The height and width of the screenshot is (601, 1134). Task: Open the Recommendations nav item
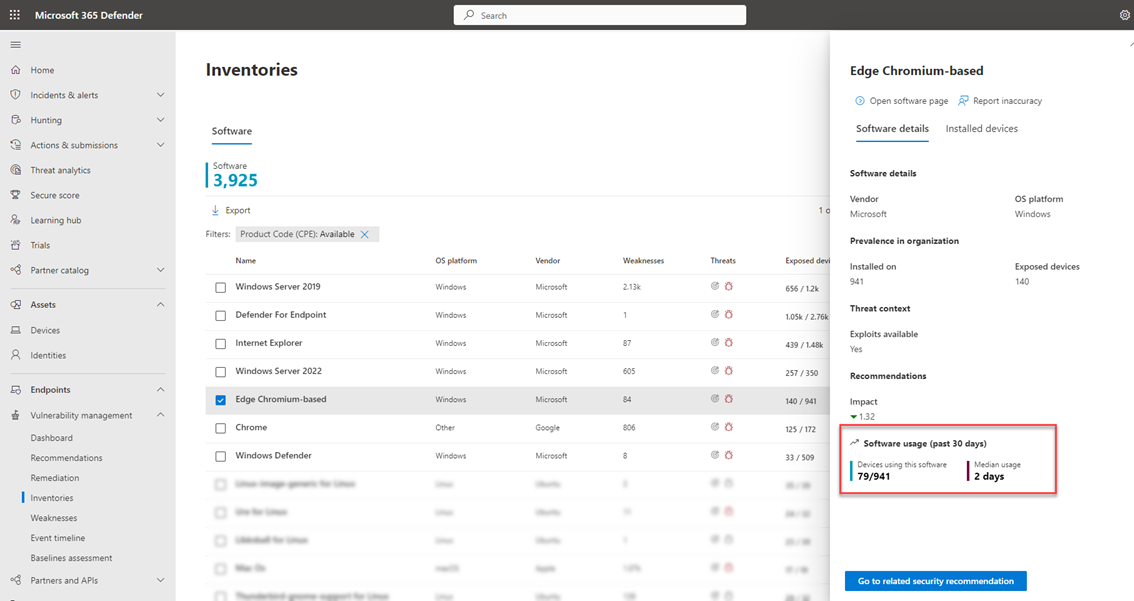pos(67,458)
